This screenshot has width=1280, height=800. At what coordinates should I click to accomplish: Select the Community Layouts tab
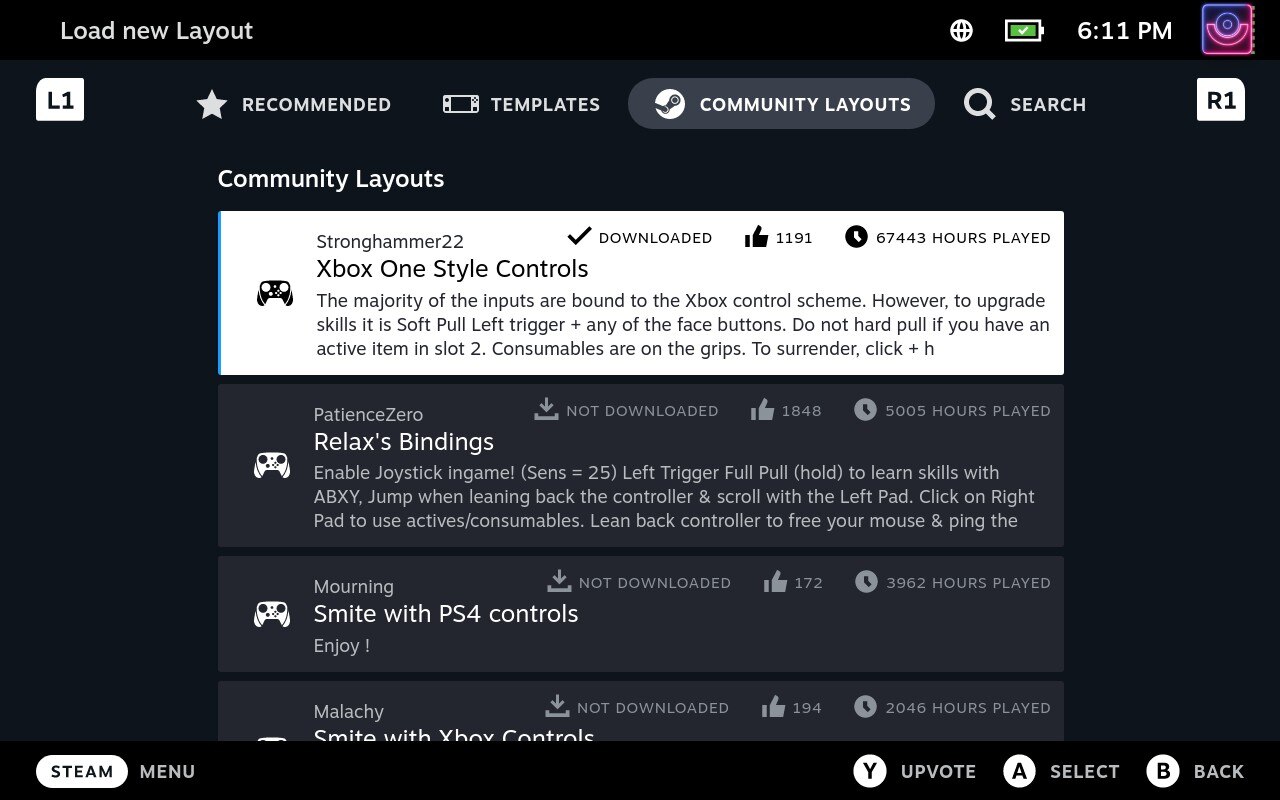781,104
